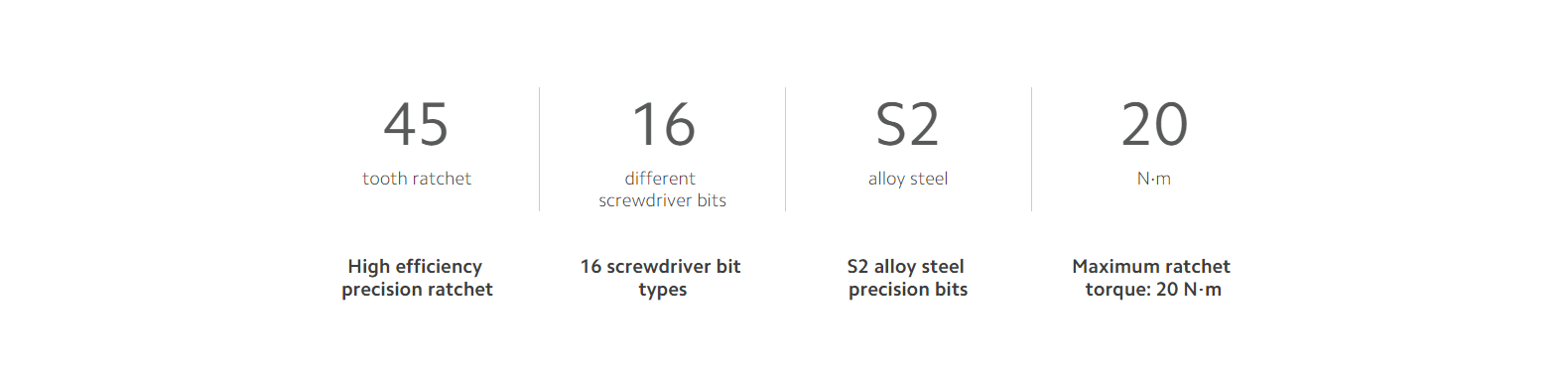Click the large number 16
Image resolution: width=1568 pixels, height=375 pixels.
(x=663, y=125)
